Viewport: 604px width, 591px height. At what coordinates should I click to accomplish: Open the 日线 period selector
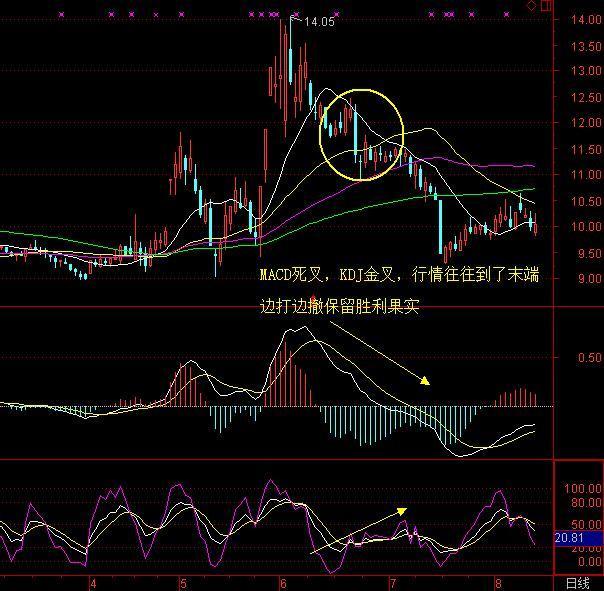coord(578,583)
